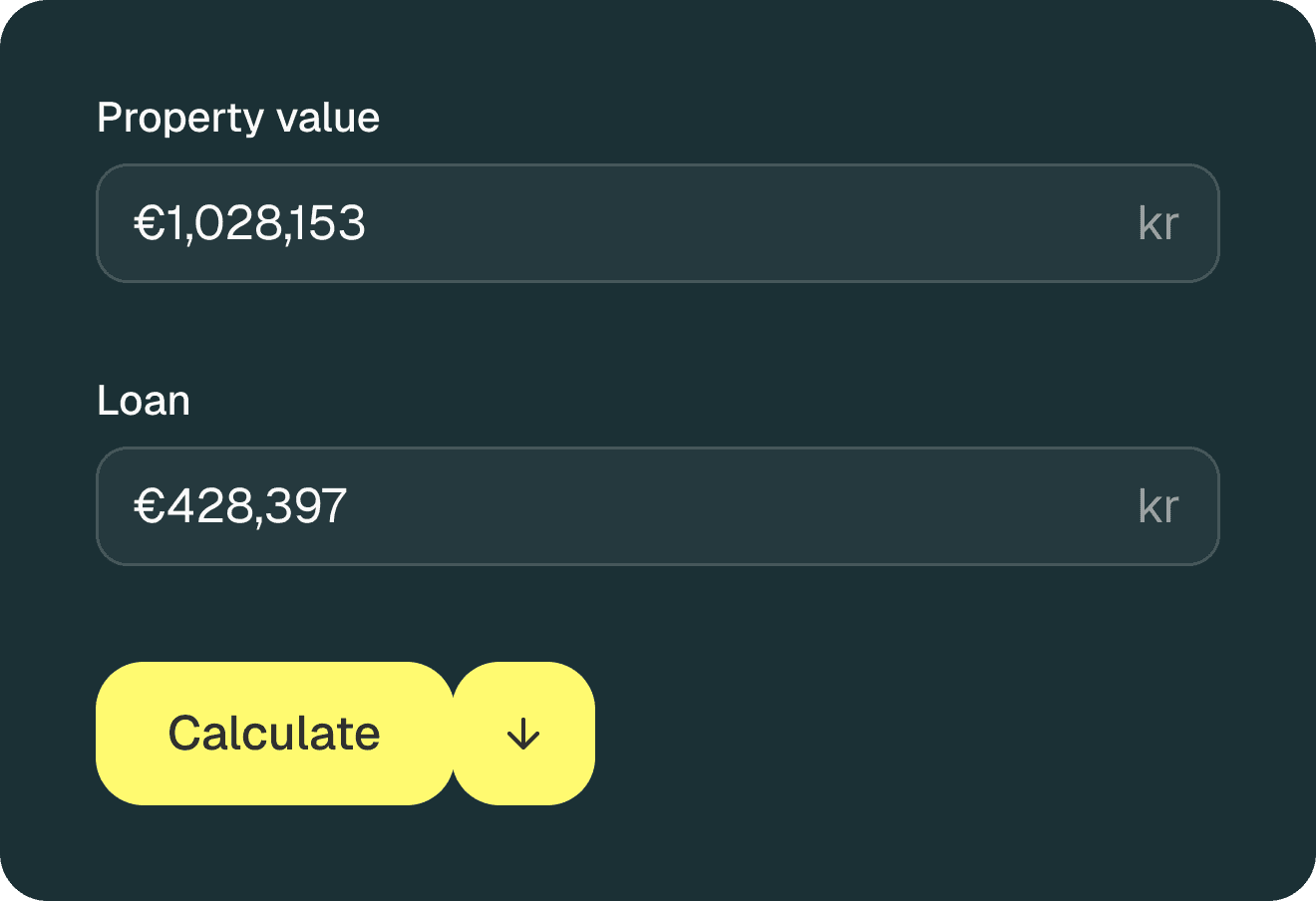Select the €428,397 value text
Screen dimensions: 1316x901
(x=239, y=506)
